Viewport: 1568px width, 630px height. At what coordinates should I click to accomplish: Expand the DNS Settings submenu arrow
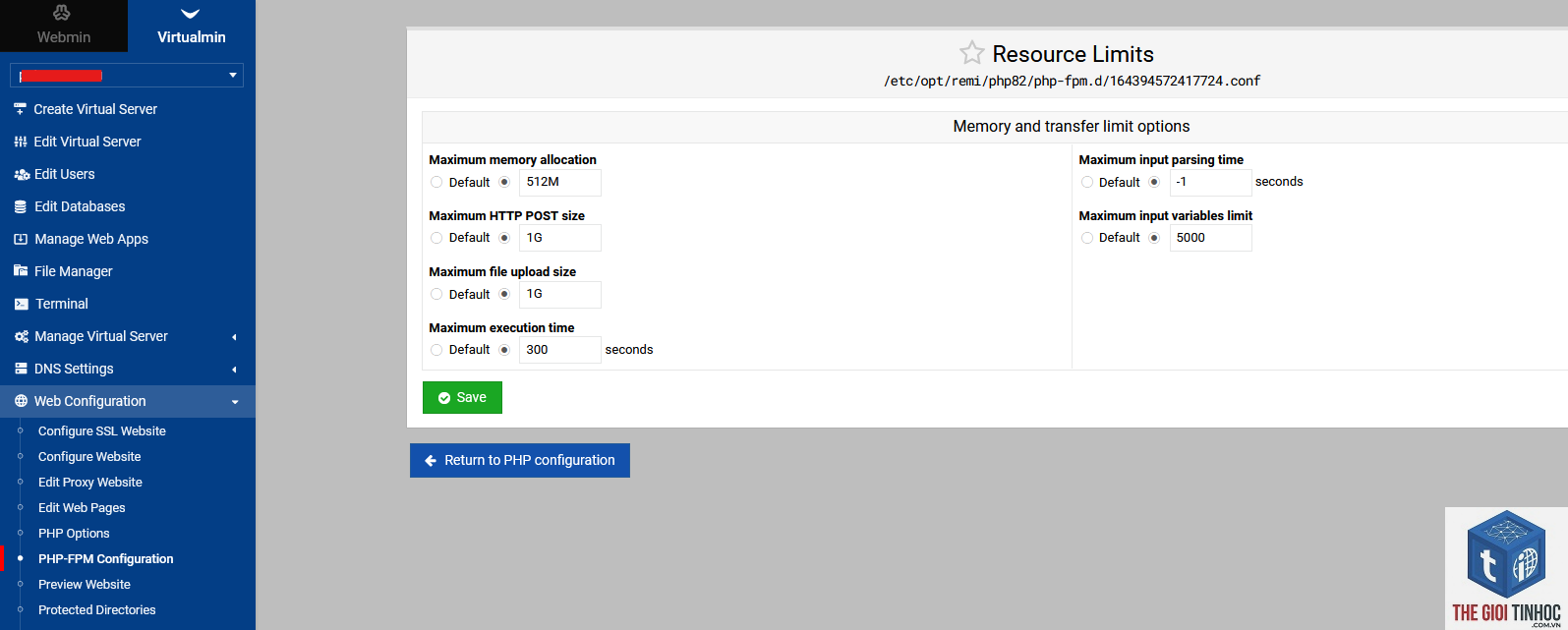pos(234,370)
